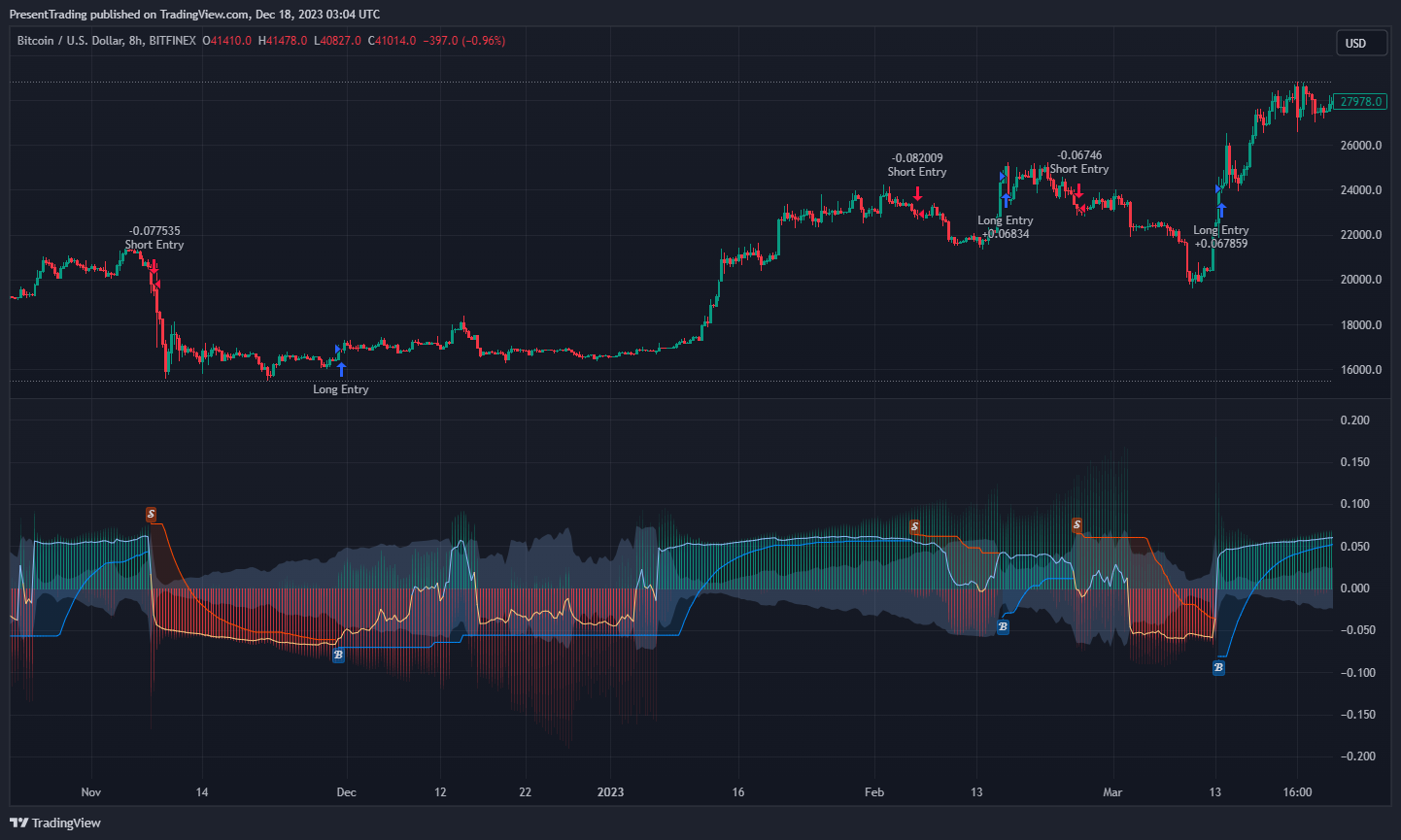Click the 0.150 indicator axis label
The width and height of the screenshot is (1401, 840).
[x=1355, y=462]
